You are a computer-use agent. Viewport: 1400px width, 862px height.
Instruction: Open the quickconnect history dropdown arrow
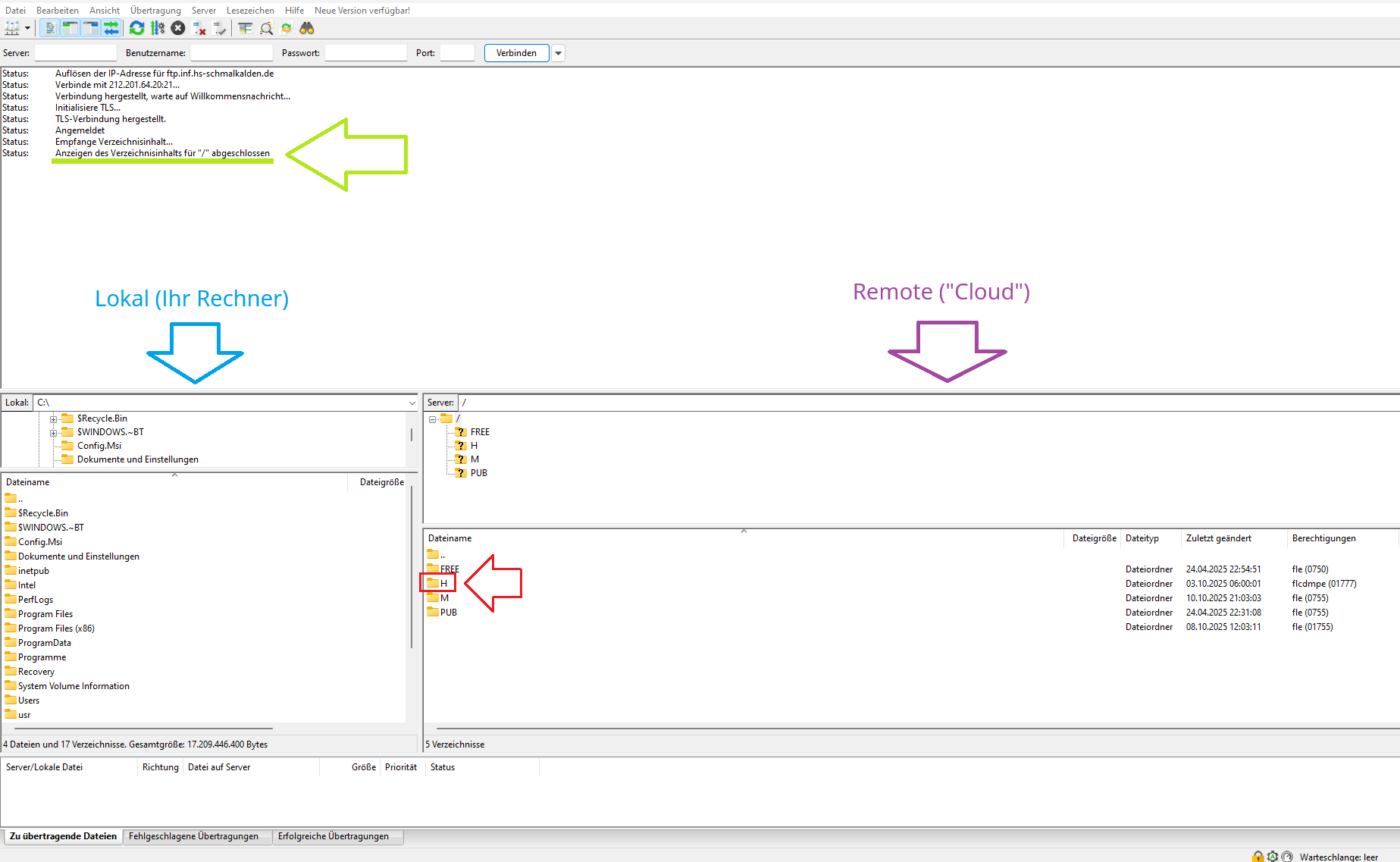[559, 53]
